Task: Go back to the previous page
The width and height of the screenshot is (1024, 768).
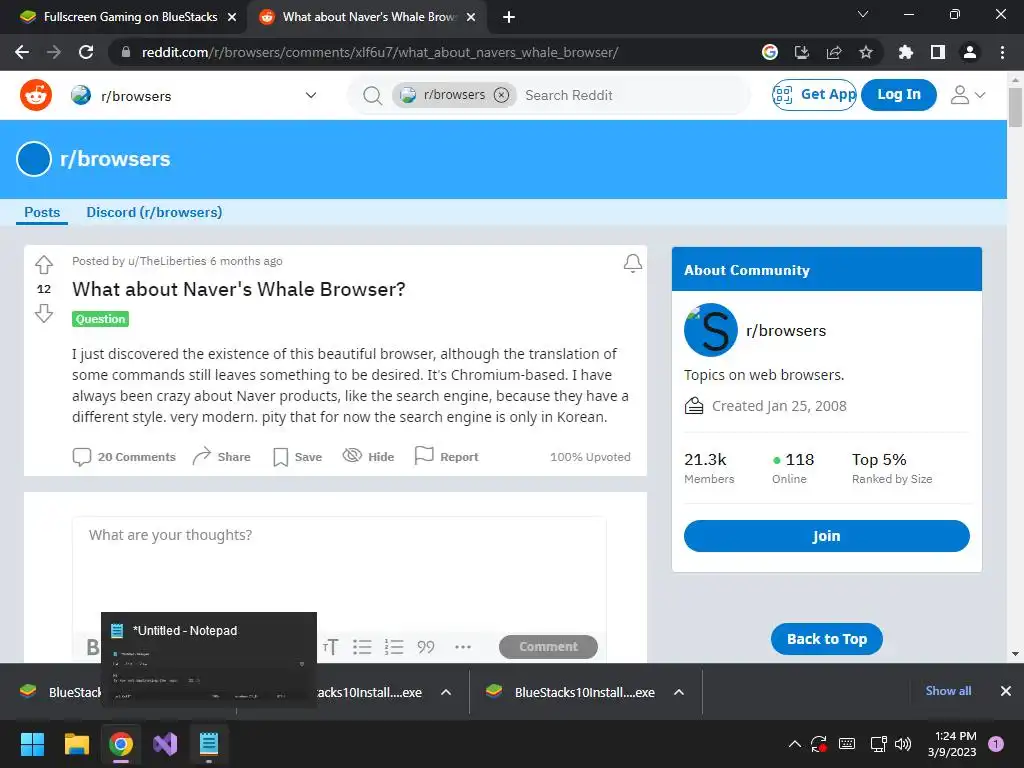Action: tap(22, 52)
